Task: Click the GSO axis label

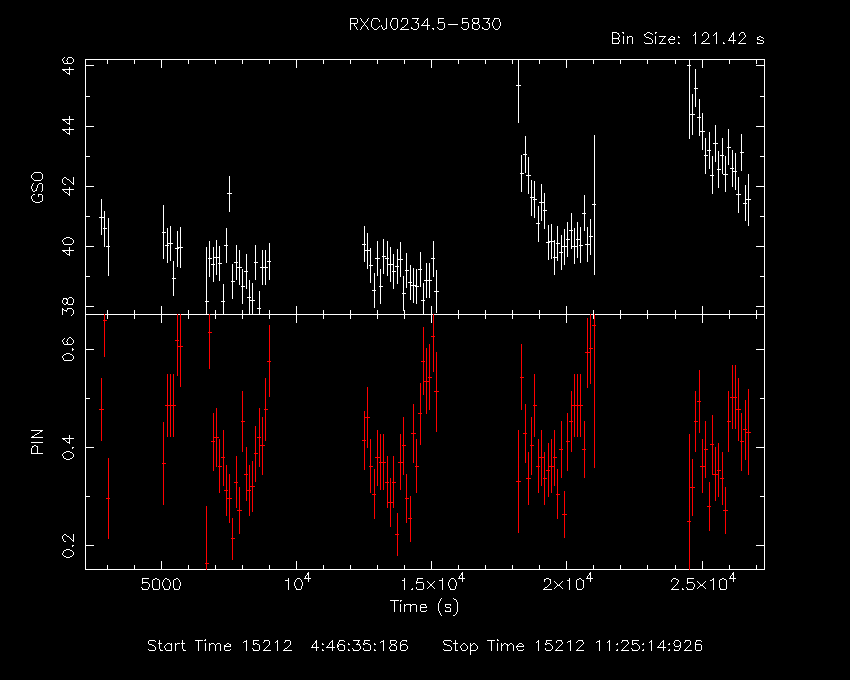Action: (x=37, y=187)
